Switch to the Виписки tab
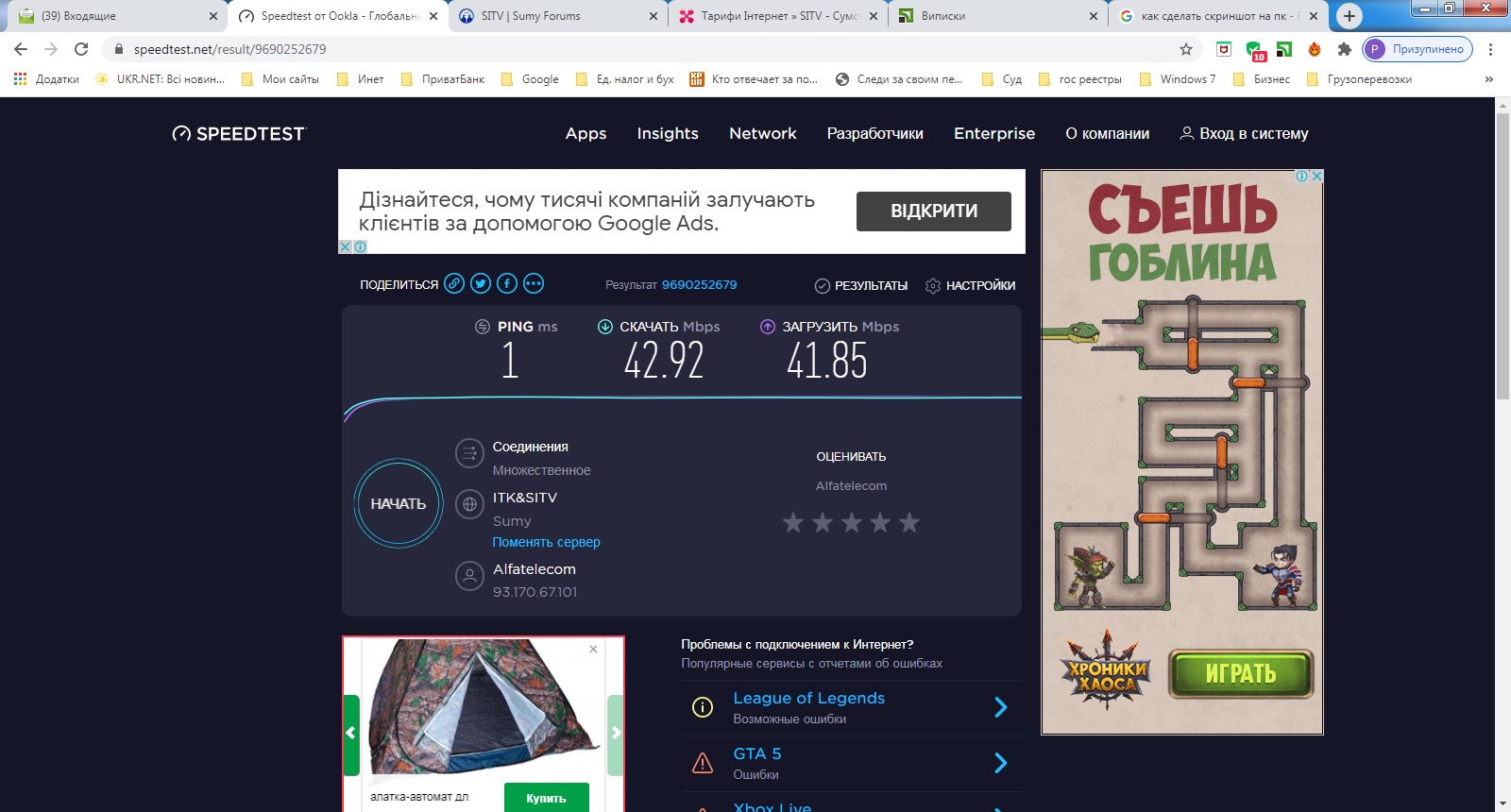Viewport: 1511px width, 812px height. [x=997, y=16]
